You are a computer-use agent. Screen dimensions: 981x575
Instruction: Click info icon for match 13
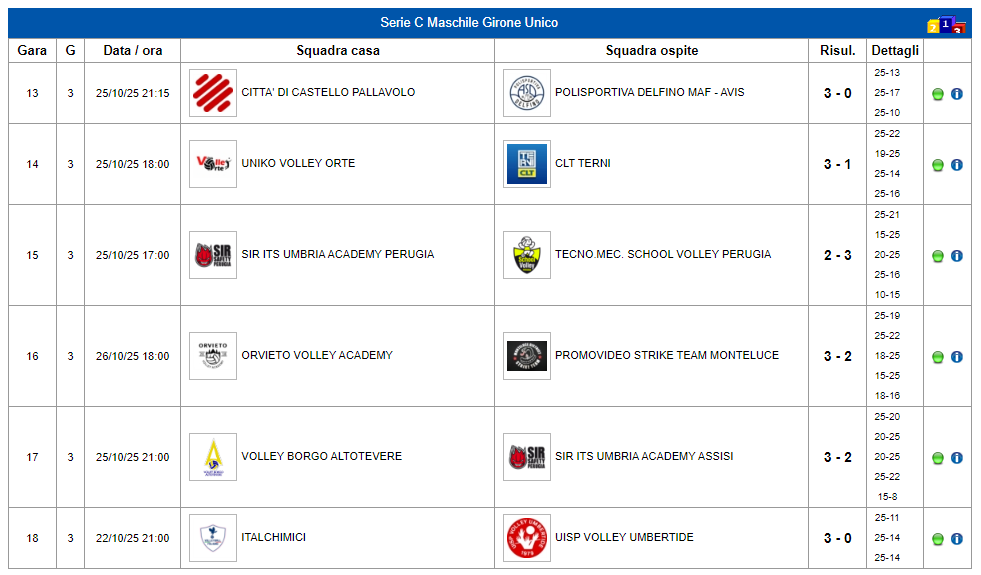956,94
